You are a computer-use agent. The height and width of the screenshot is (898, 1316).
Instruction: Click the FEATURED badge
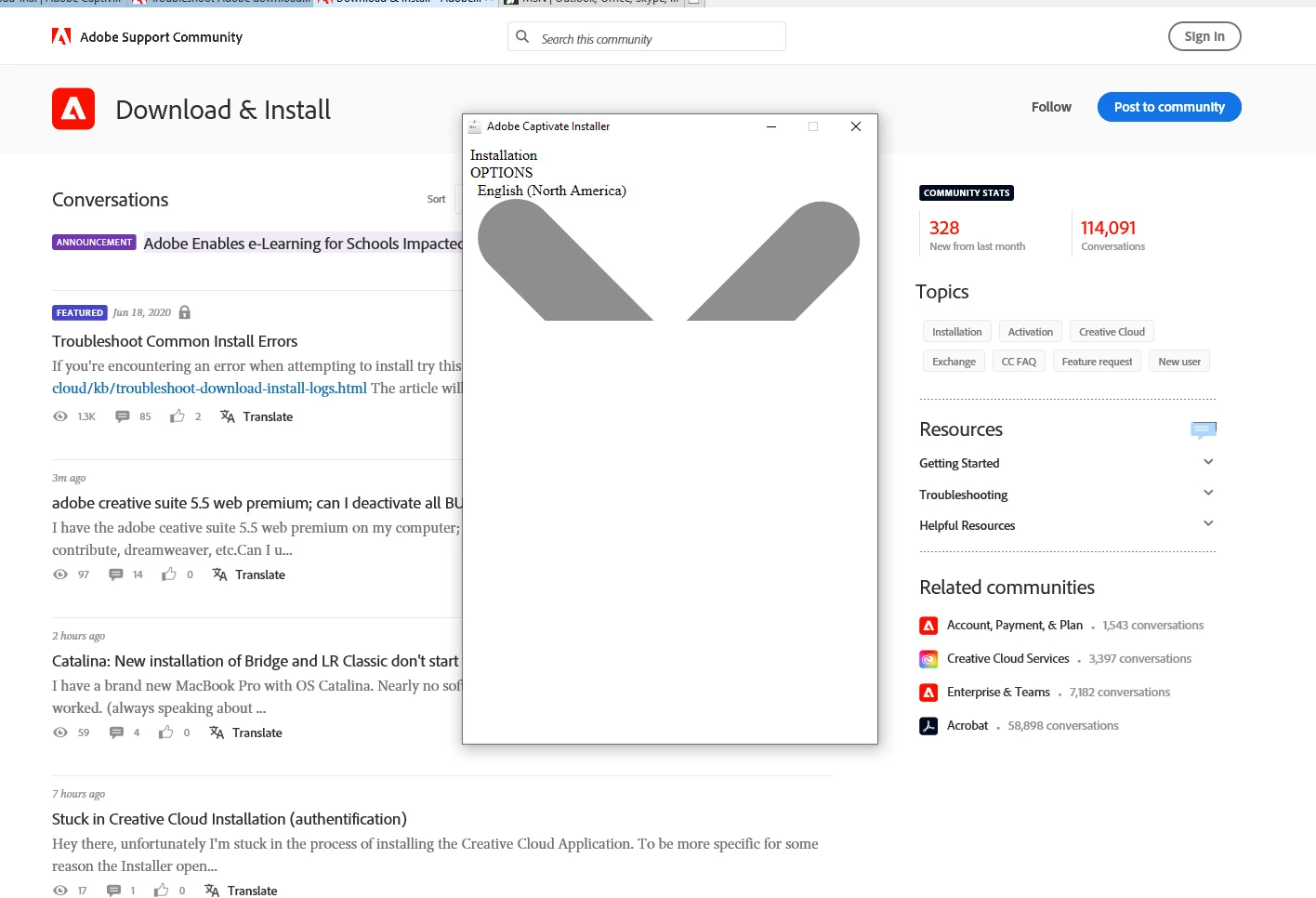79,312
